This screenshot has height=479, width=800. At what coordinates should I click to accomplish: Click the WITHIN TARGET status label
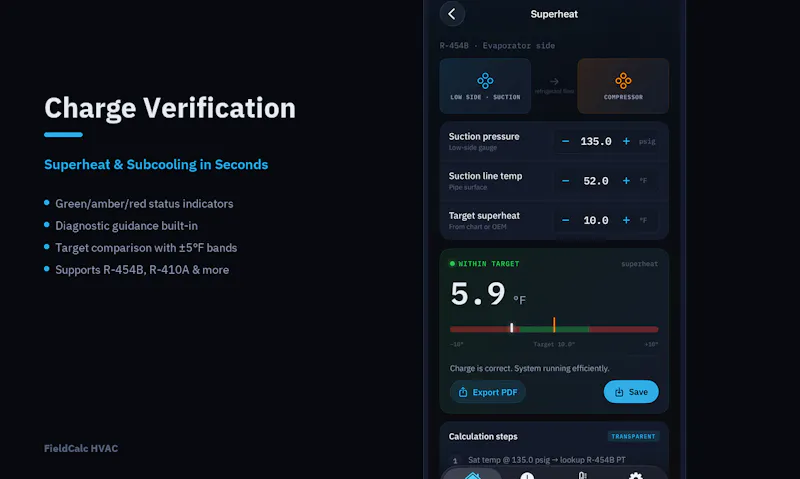pyautogui.click(x=488, y=264)
